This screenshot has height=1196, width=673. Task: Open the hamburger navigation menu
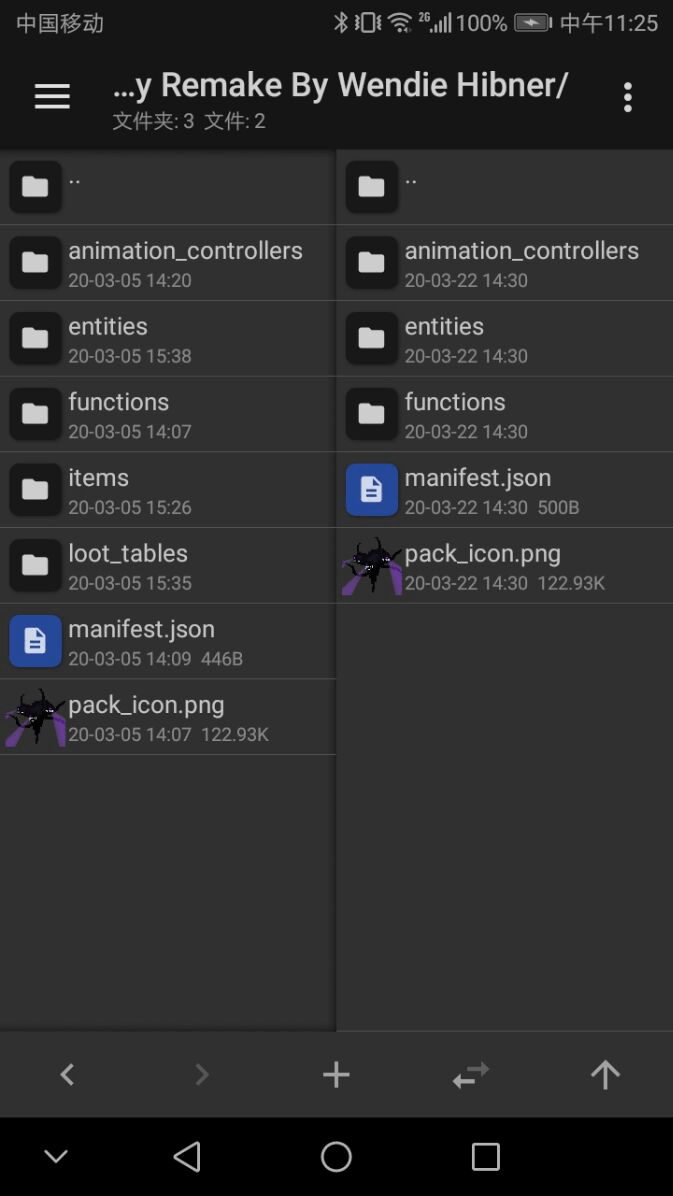52,97
